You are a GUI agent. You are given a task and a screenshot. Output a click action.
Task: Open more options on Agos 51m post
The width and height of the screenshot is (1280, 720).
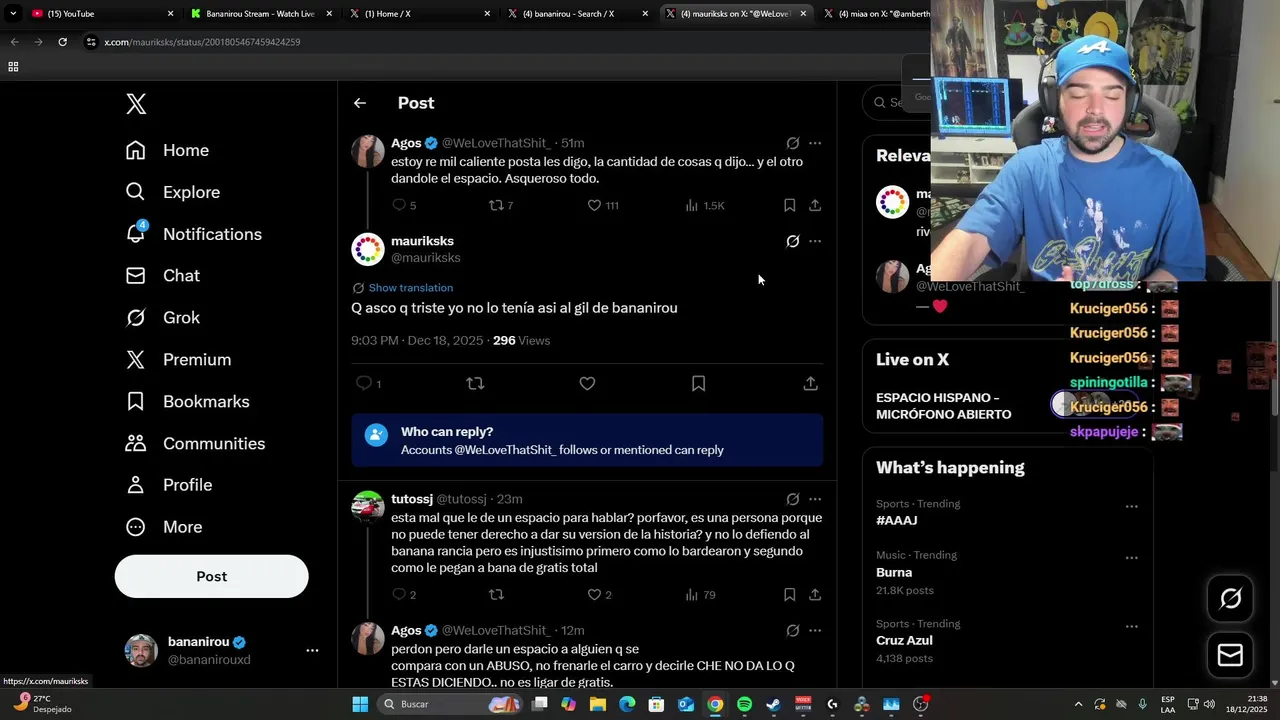(x=815, y=143)
